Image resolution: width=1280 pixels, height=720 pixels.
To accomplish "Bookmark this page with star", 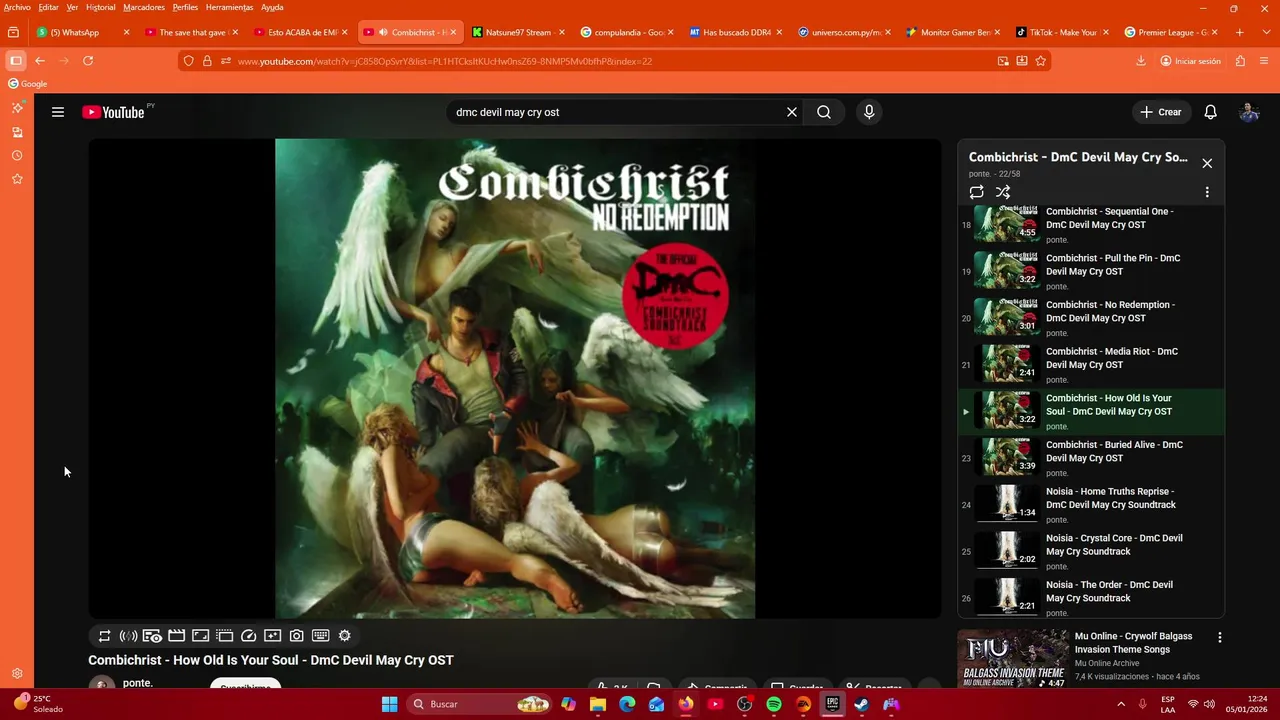I will [x=1040, y=61].
